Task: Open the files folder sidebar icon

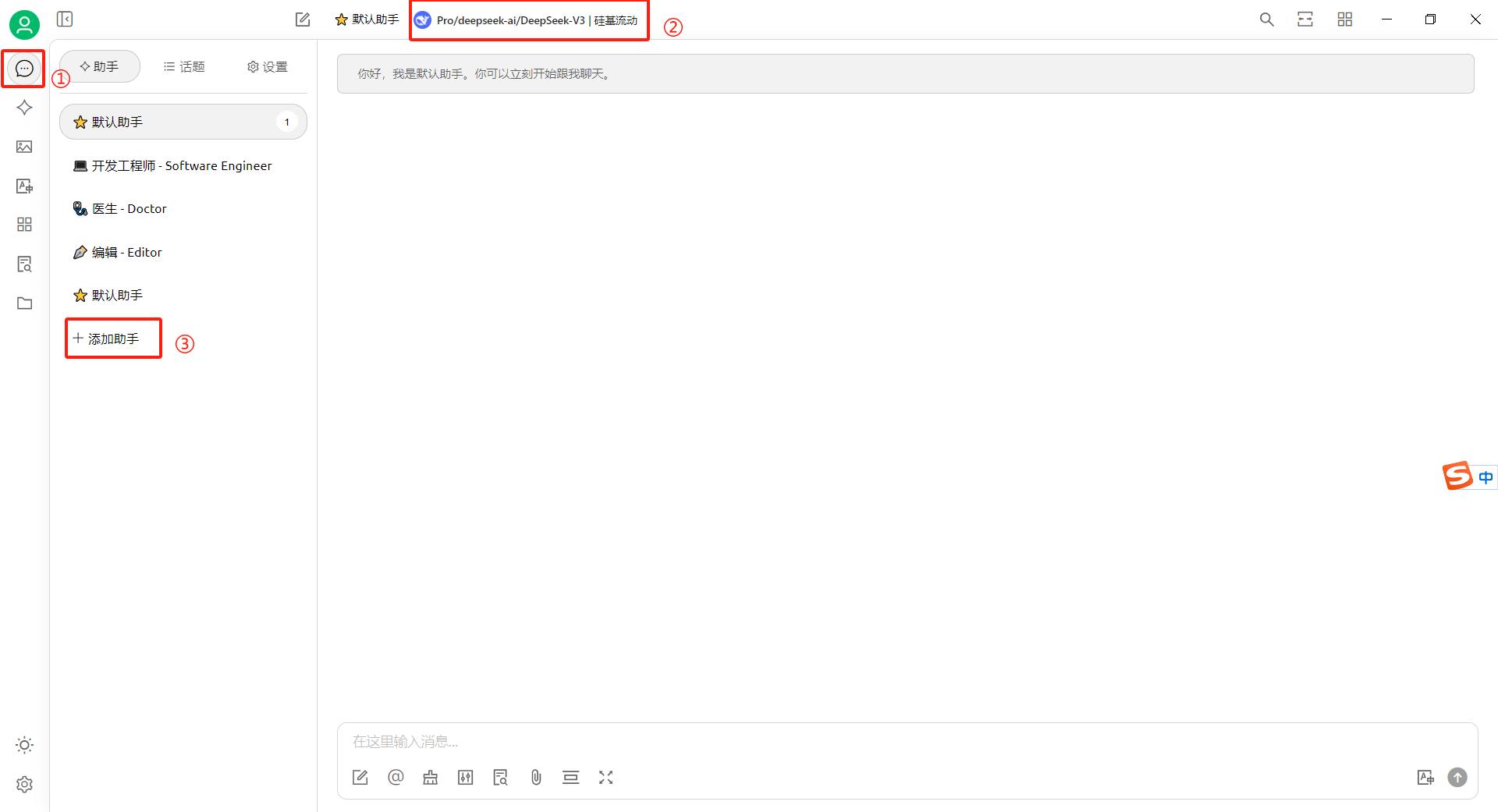Action: [24, 303]
